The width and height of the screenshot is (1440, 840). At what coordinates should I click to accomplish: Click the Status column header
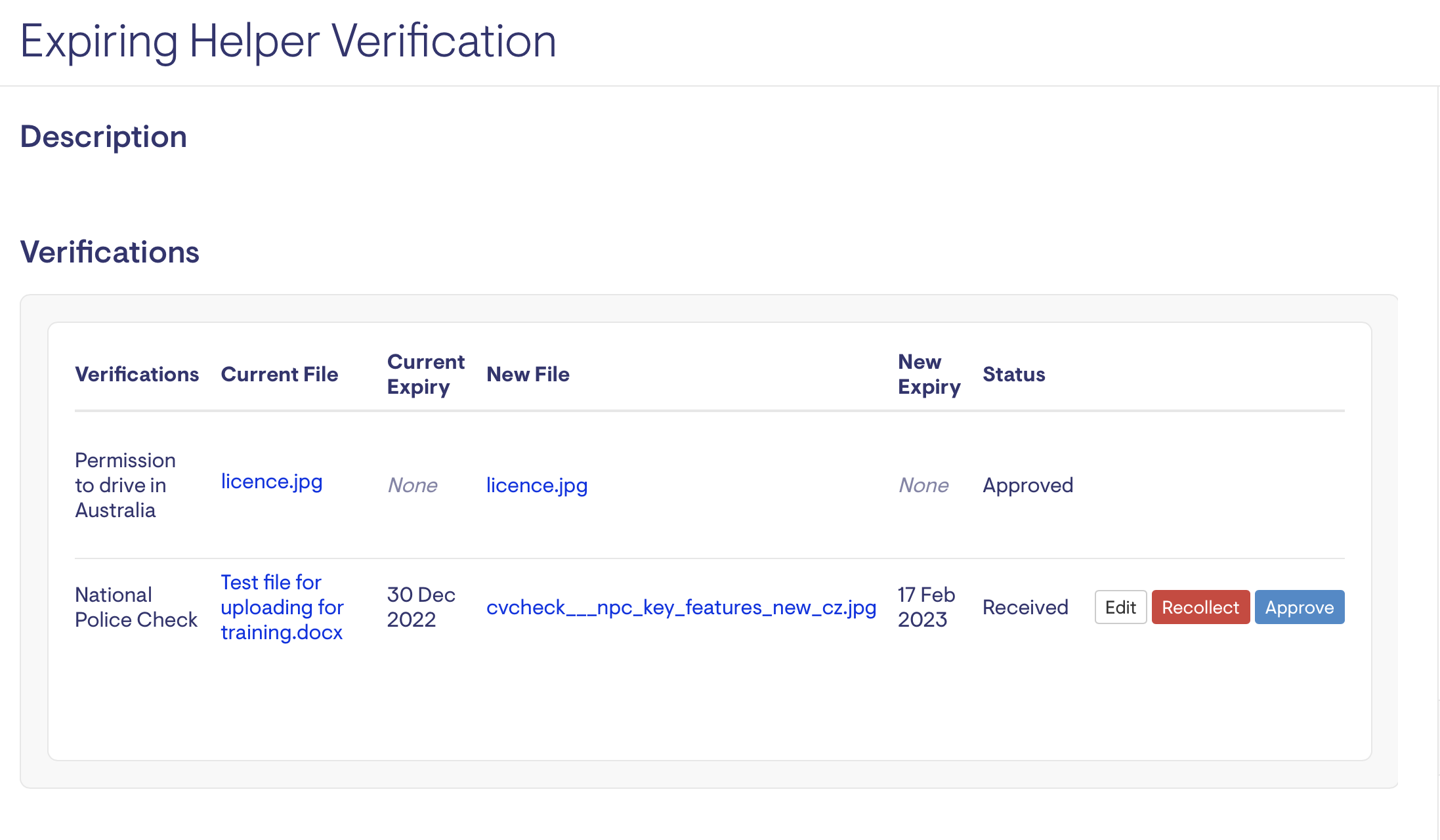point(1013,374)
